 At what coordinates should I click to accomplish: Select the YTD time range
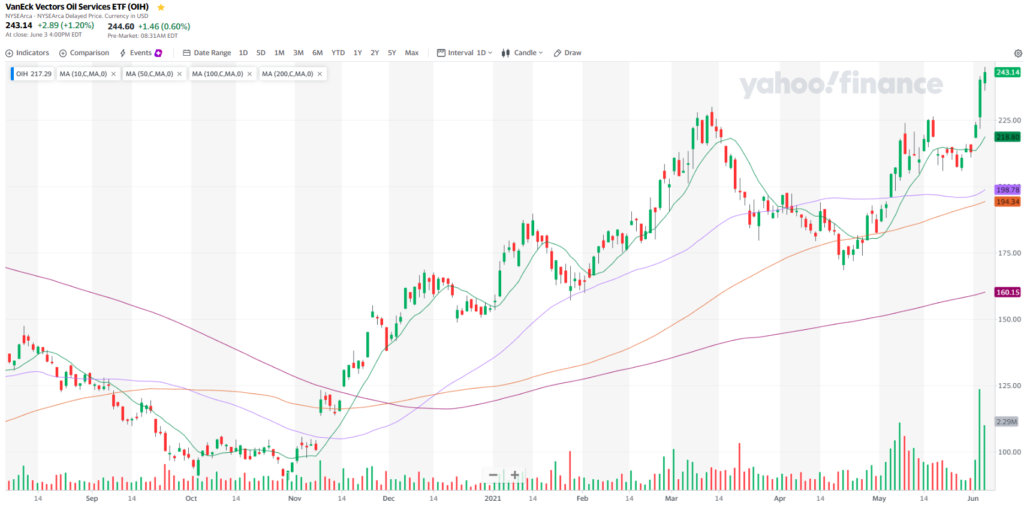click(x=338, y=53)
